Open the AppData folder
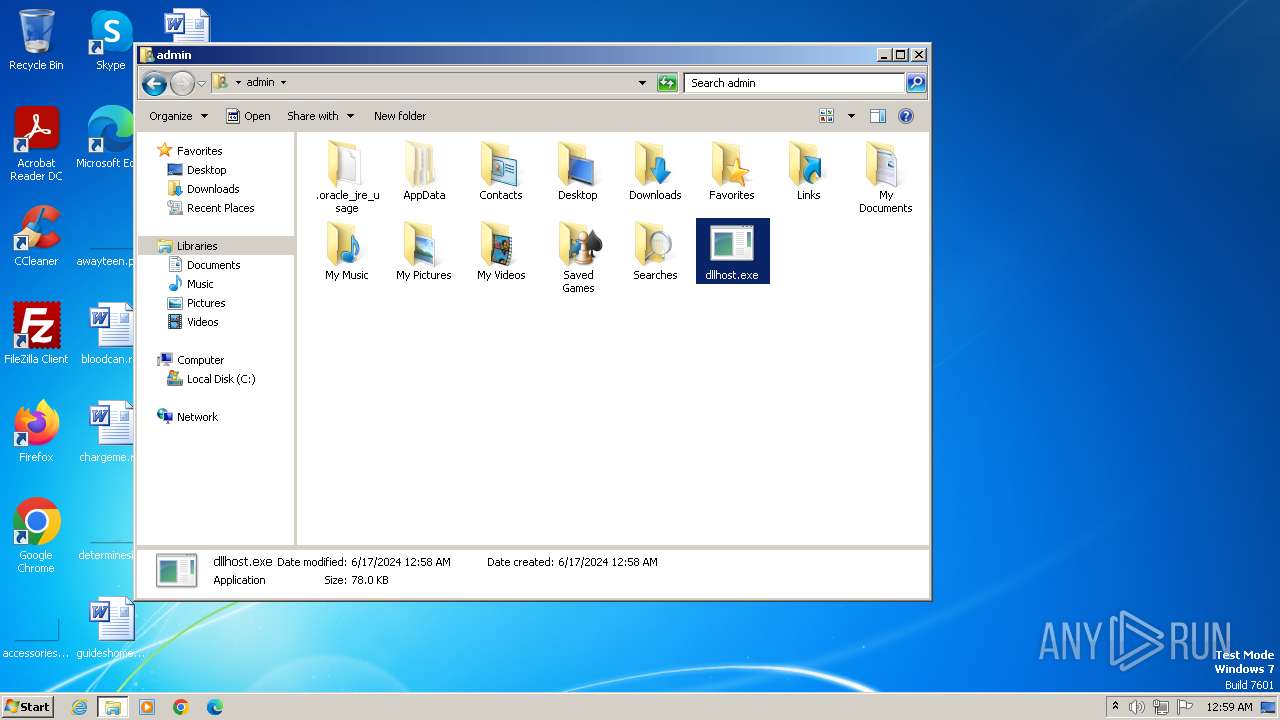1280x720 pixels. pyautogui.click(x=424, y=172)
